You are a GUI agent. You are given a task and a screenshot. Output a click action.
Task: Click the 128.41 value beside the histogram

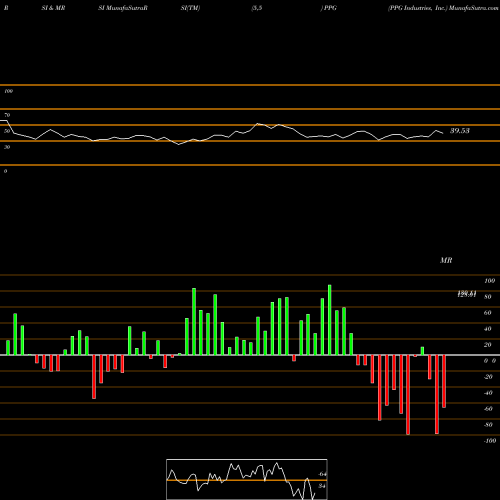[x=467, y=294]
